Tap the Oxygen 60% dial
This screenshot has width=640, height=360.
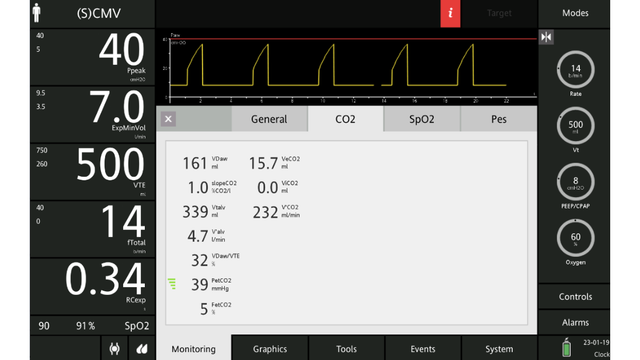[x=576, y=238]
